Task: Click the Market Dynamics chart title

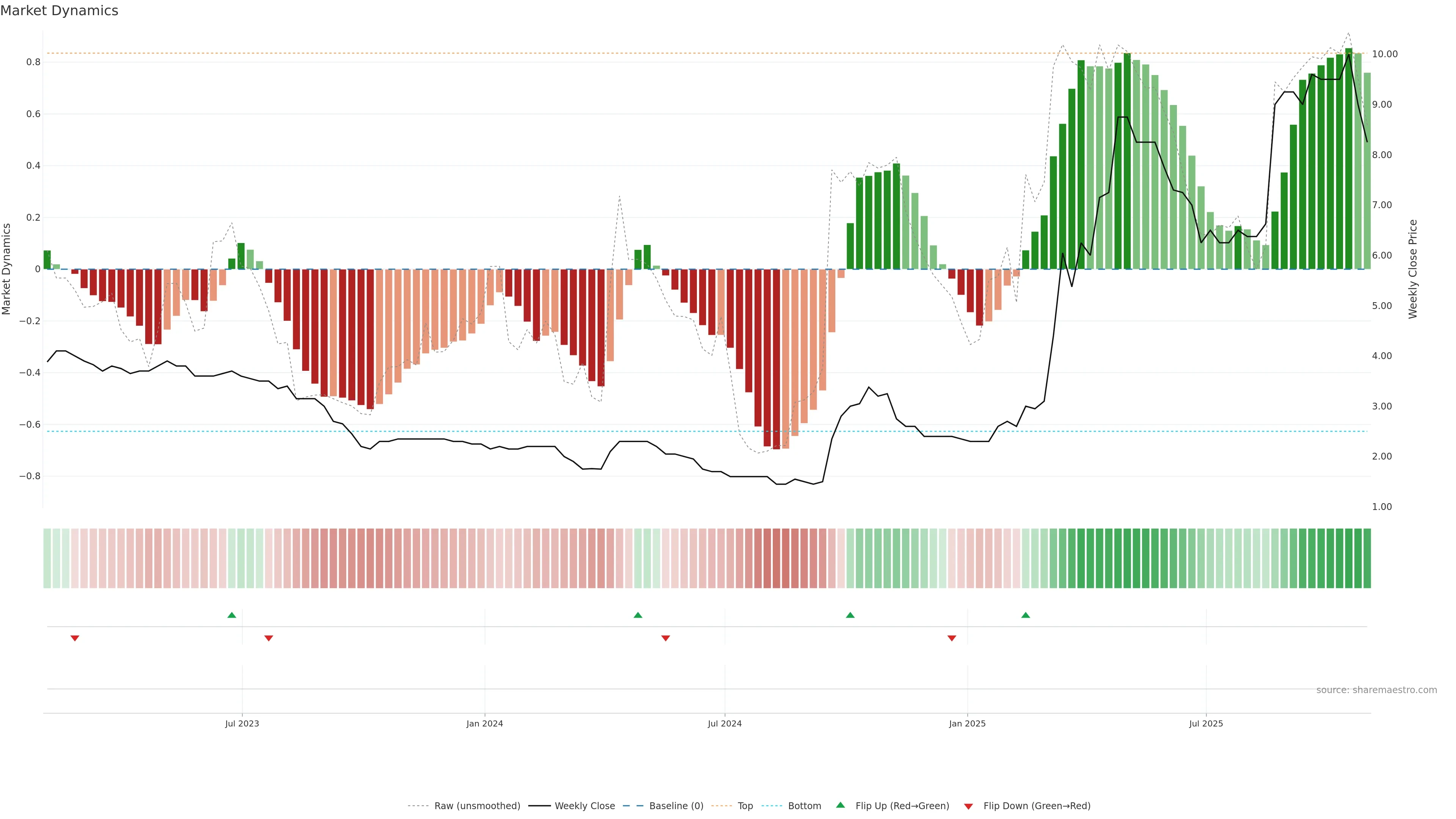Action: 60,11
